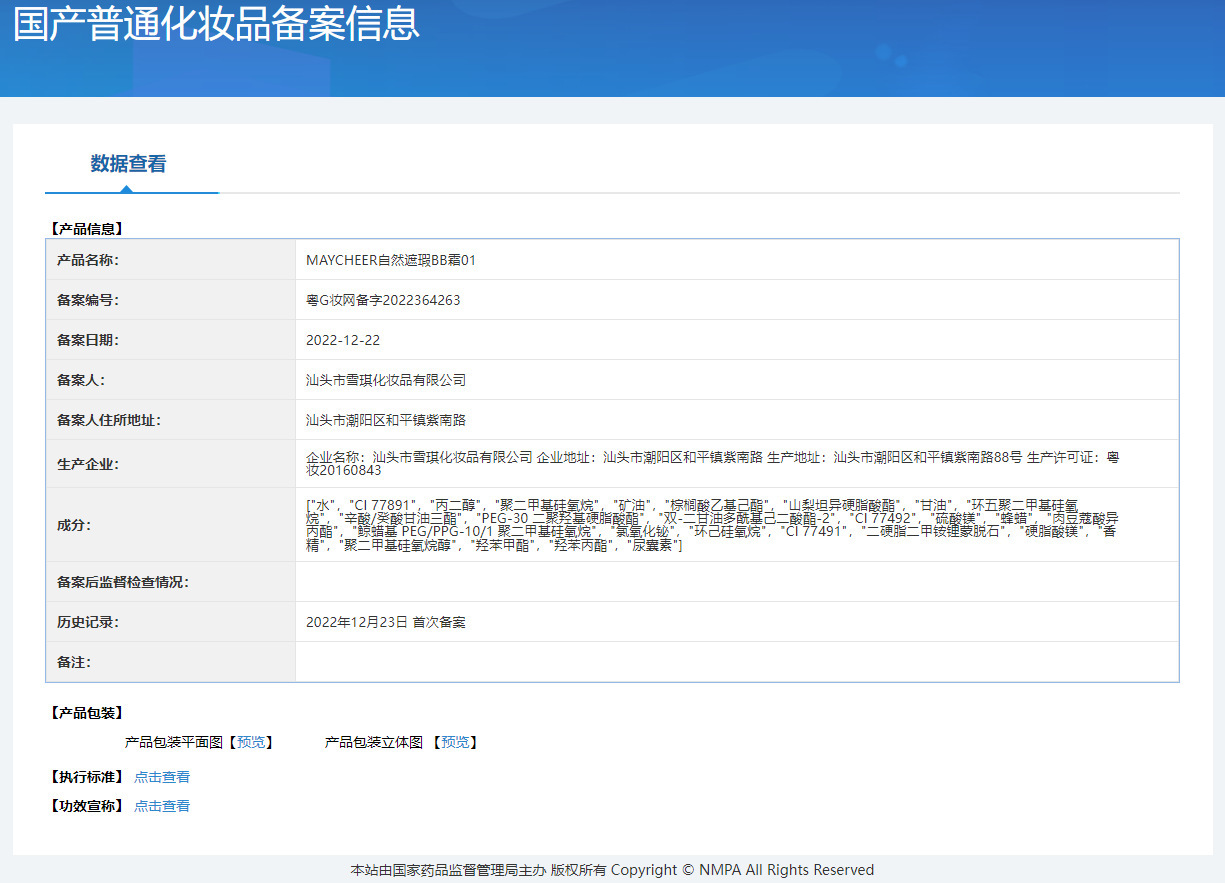1225x883 pixels.
Task: Select registrant 汕头市雪琪化妆品有限公司 value
Action: pyautogui.click(x=386, y=380)
